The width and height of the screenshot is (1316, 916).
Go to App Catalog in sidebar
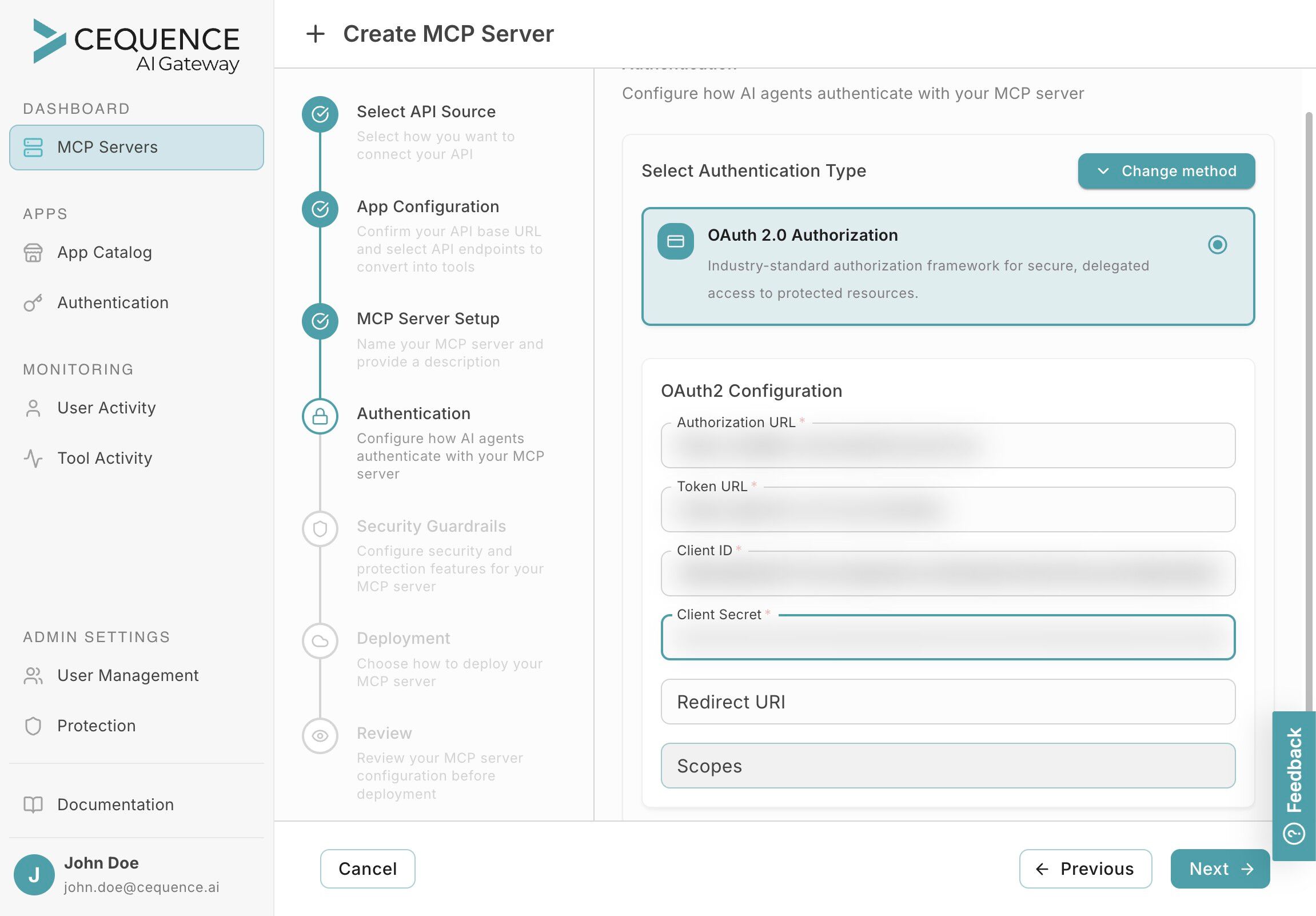[104, 252]
